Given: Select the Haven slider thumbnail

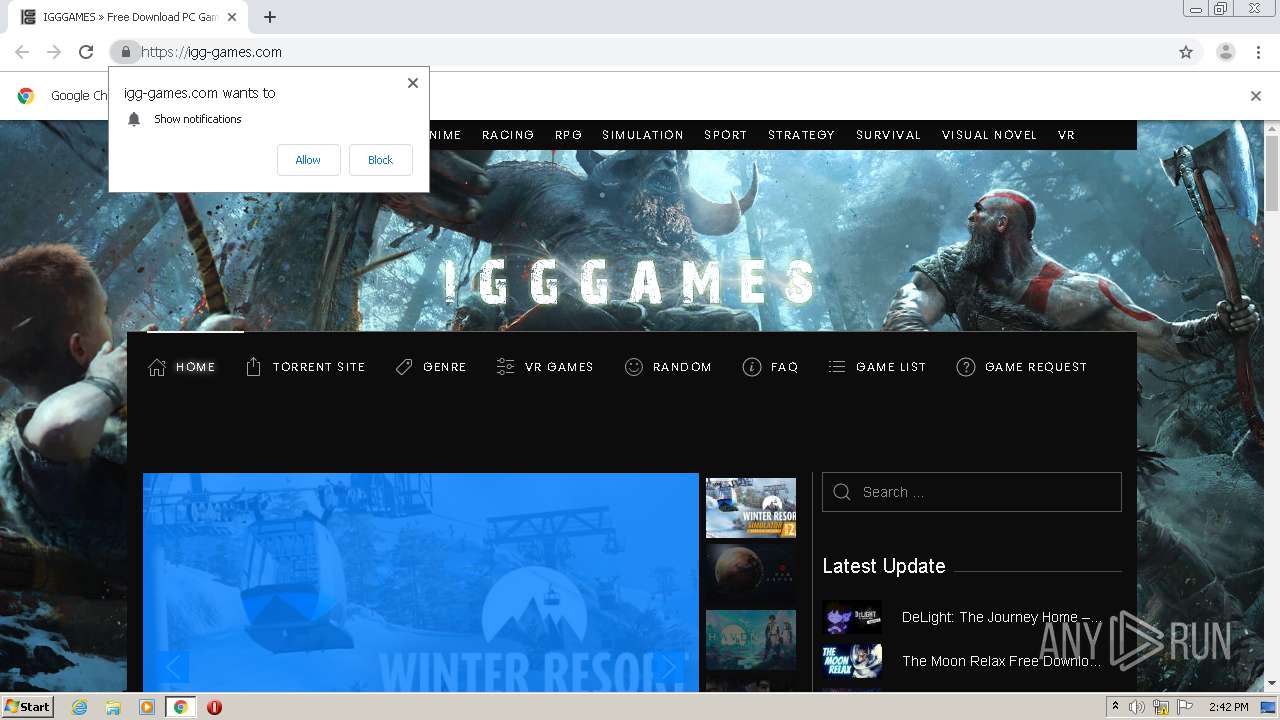Looking at the screenshot, I should (751, 640).
